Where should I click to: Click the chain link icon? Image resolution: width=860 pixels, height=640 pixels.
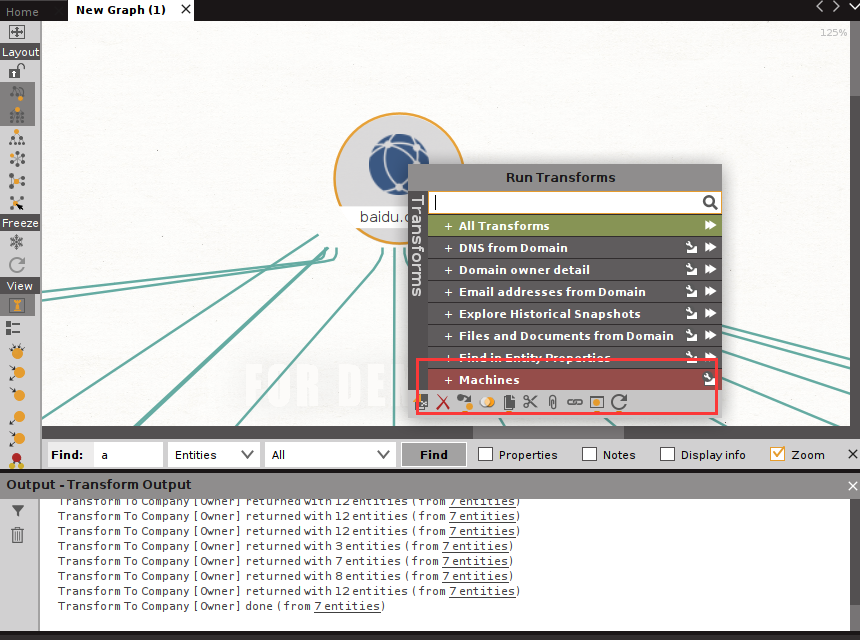(x=574, y=403)
